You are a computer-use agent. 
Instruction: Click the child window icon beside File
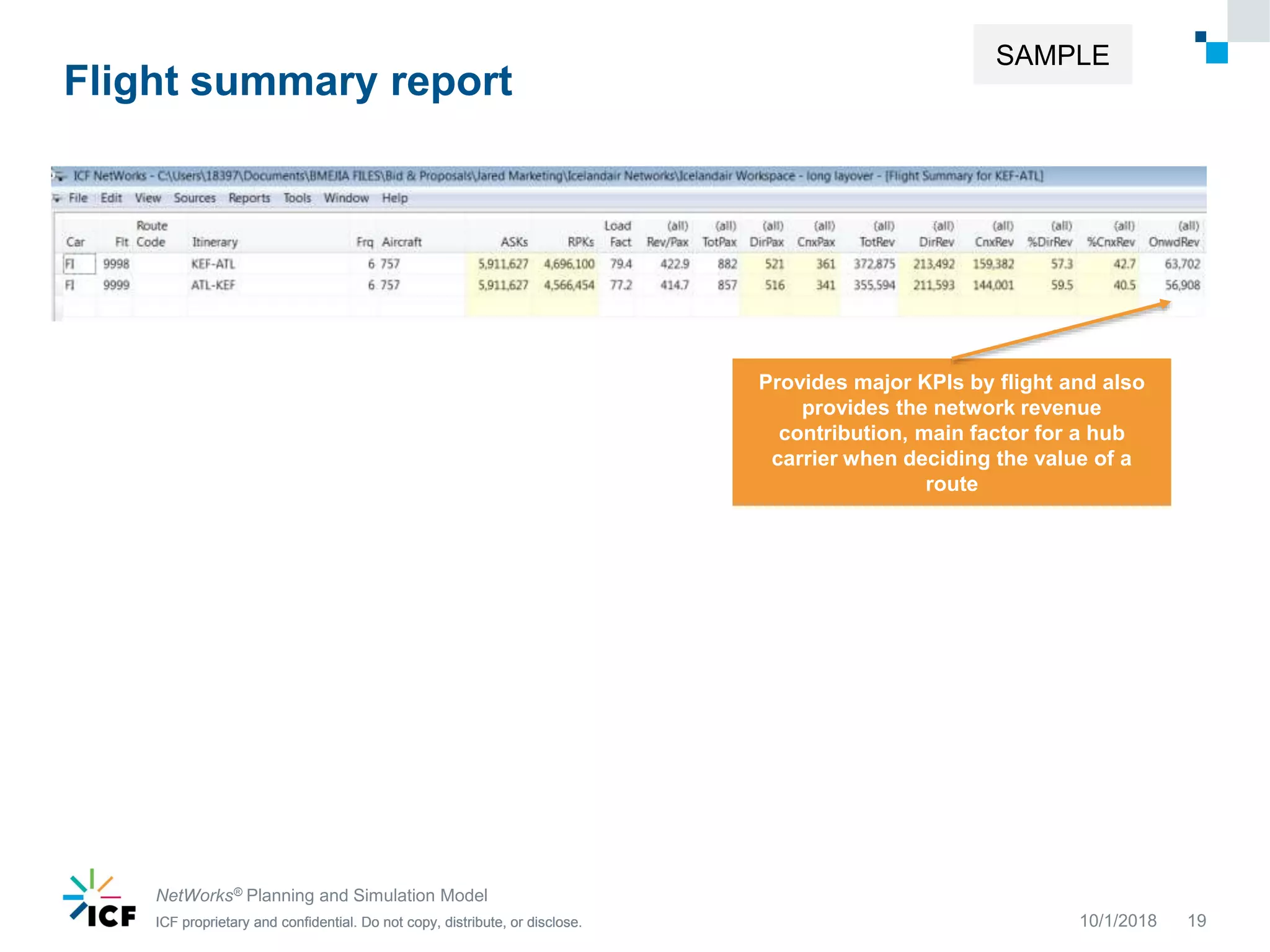tap(57, 198)
